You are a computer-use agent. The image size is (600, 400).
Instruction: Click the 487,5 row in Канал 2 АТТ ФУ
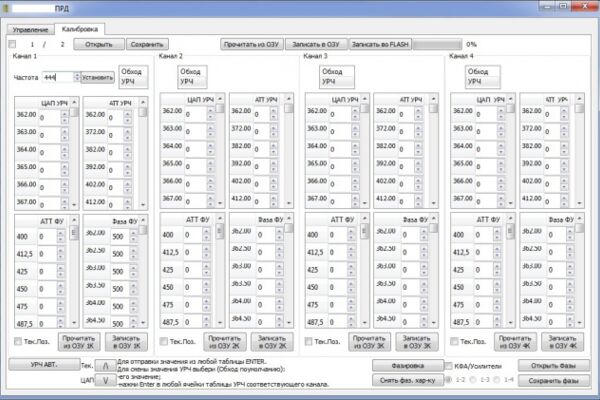coord(188,322)
